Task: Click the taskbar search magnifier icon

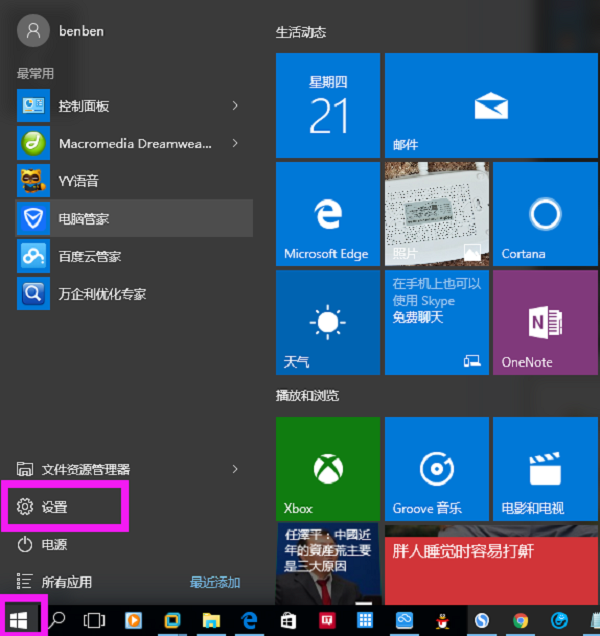Action: coord(57,620)
